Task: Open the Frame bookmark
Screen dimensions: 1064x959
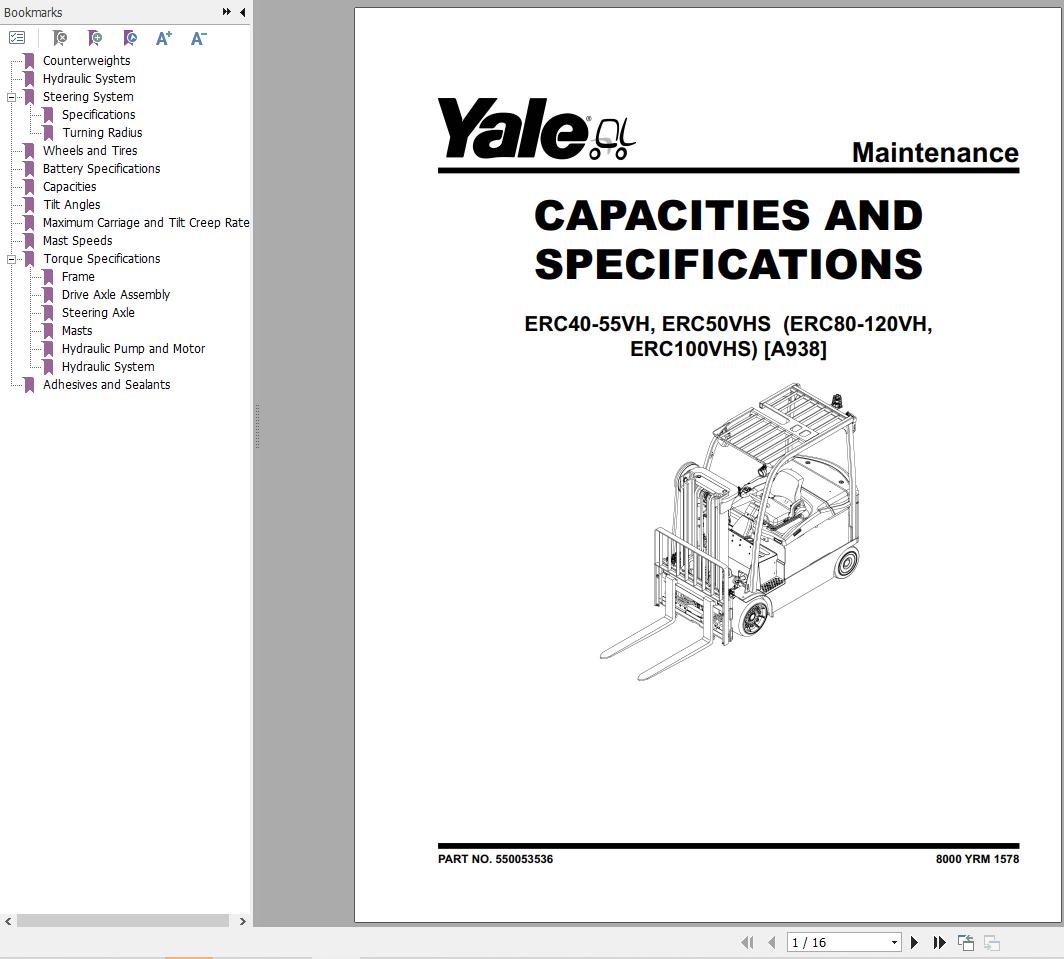Action: coord(78,276)
